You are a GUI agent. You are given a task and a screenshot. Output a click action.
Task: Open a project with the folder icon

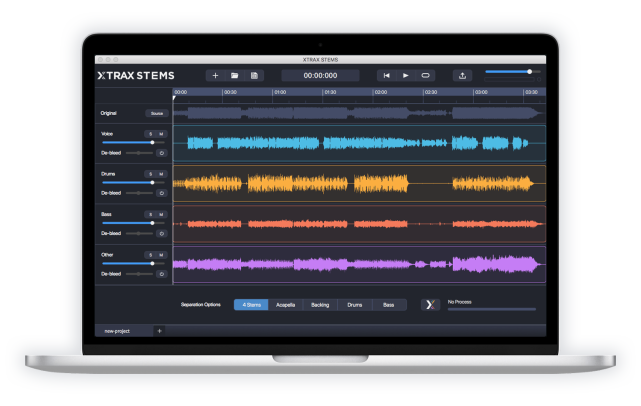(x=235, y=76)
